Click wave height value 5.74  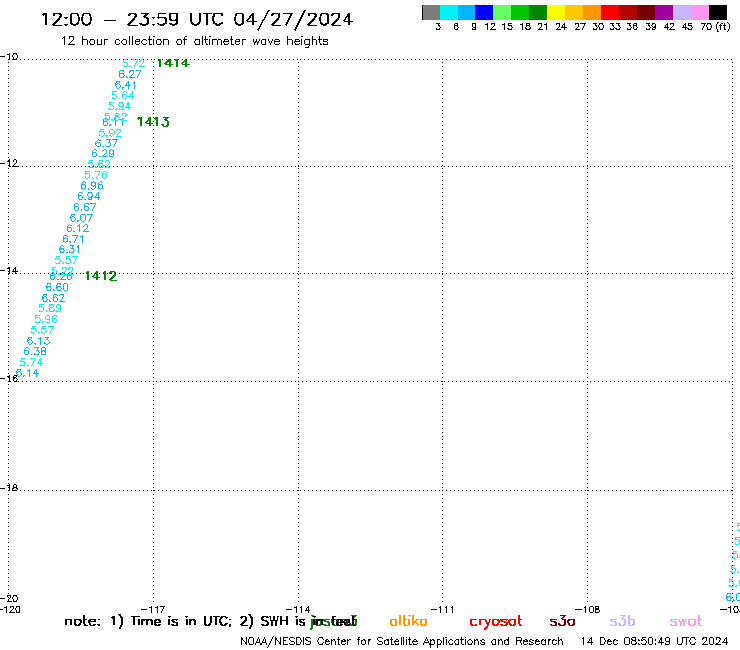pos(31,363)
